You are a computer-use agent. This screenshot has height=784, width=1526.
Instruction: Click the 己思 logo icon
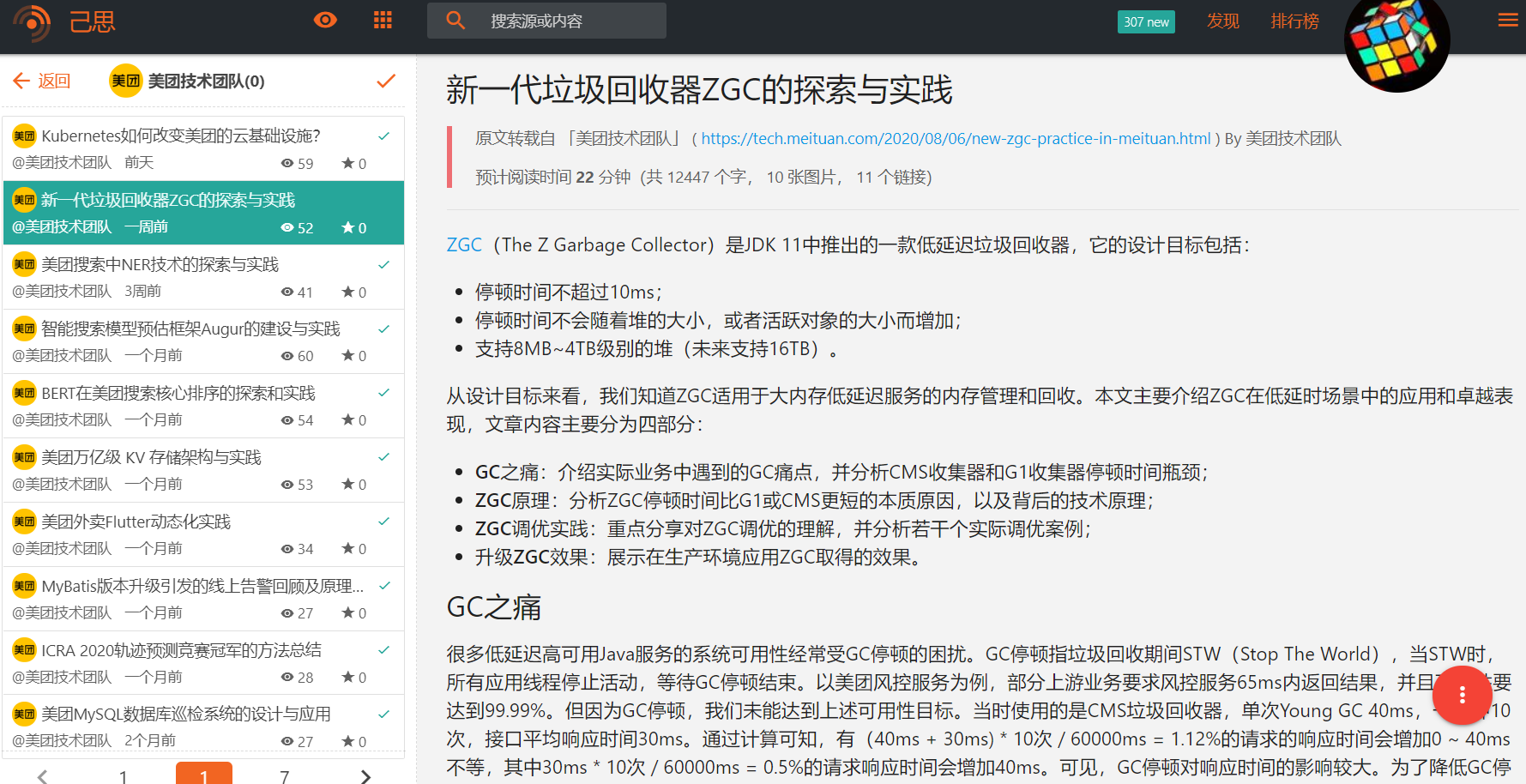(32, 21)
